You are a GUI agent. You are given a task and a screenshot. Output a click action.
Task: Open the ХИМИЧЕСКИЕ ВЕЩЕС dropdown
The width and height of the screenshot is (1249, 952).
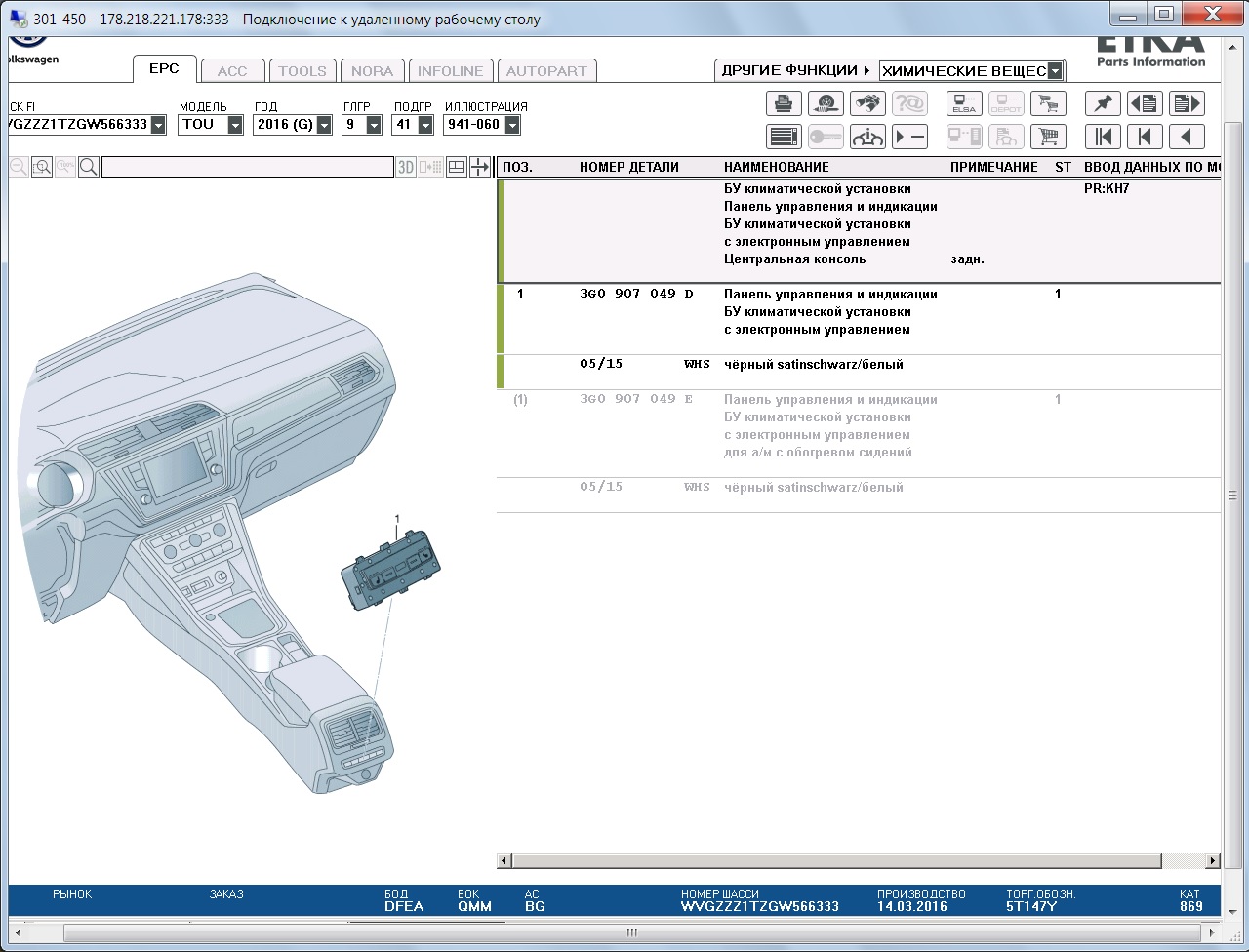[1055, 71]
